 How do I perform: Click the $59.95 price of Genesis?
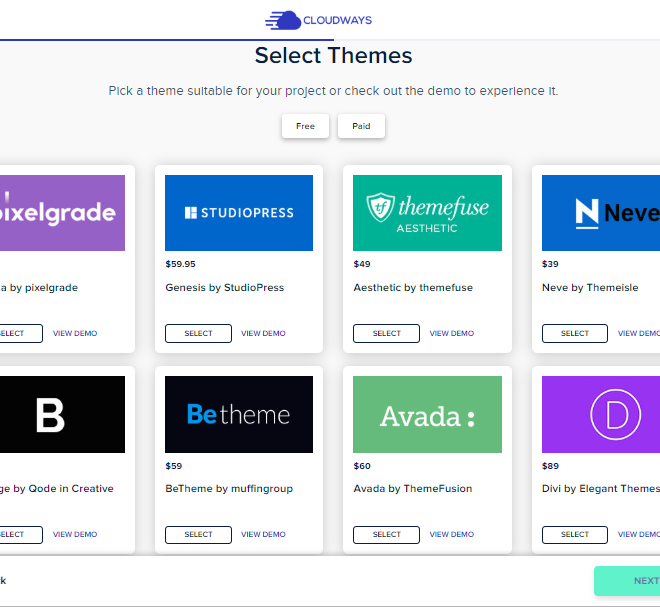coord(180,264)
